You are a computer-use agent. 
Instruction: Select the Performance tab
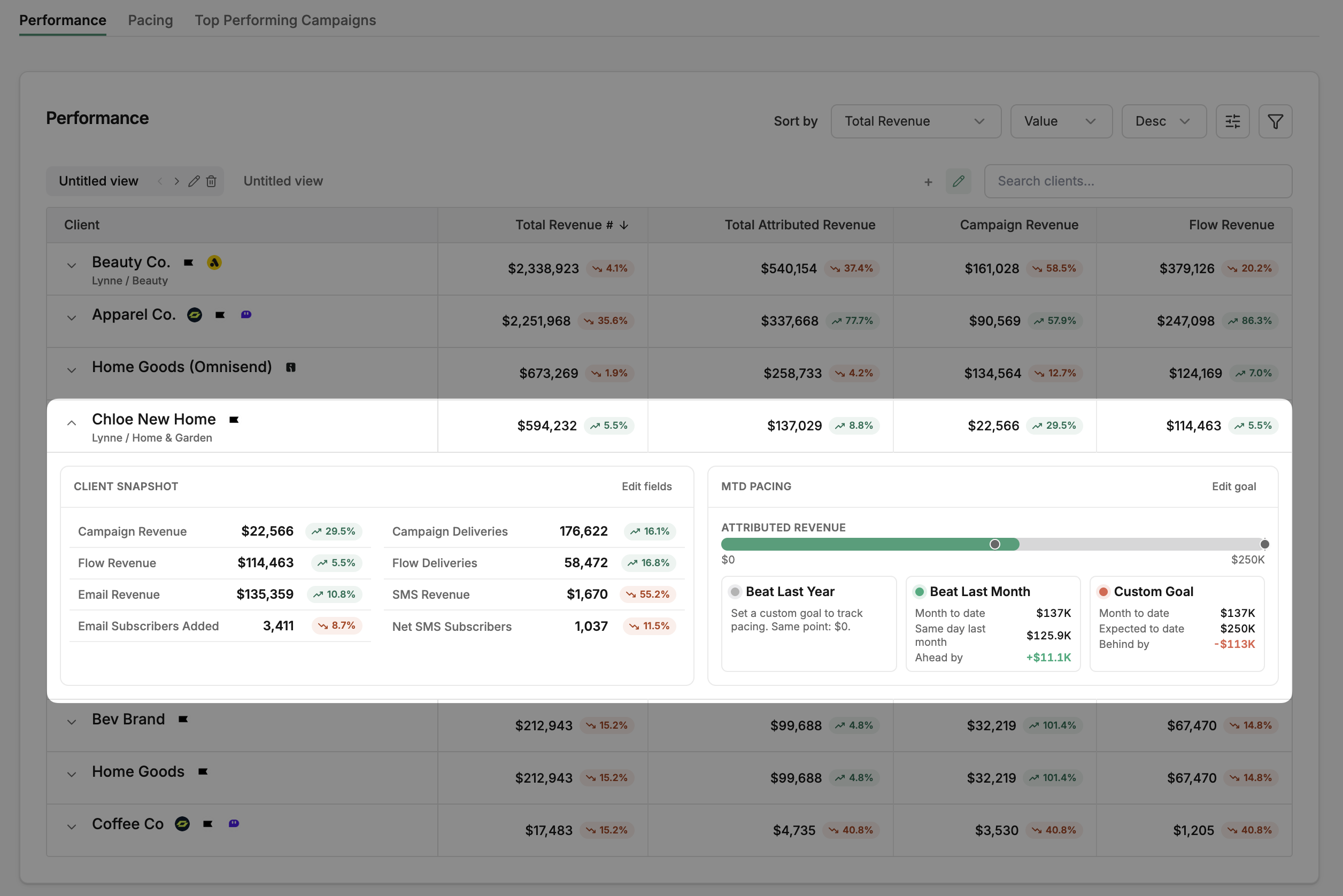[63, 20]
